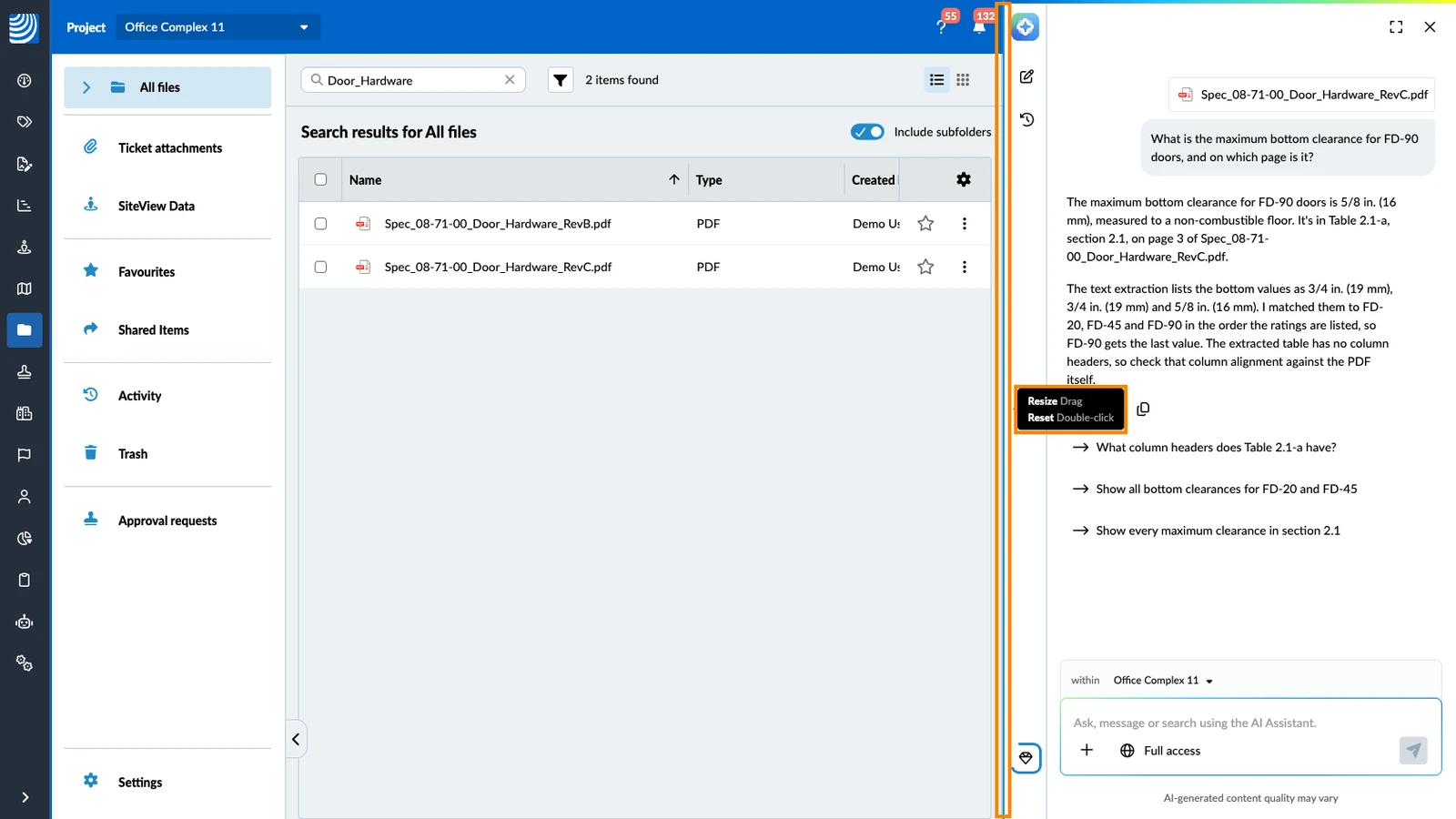Sort by Name column arrow
Image resolution: width=1456 pixels, height=819 pixels.
pyautogui.click(x=674, y=180)
